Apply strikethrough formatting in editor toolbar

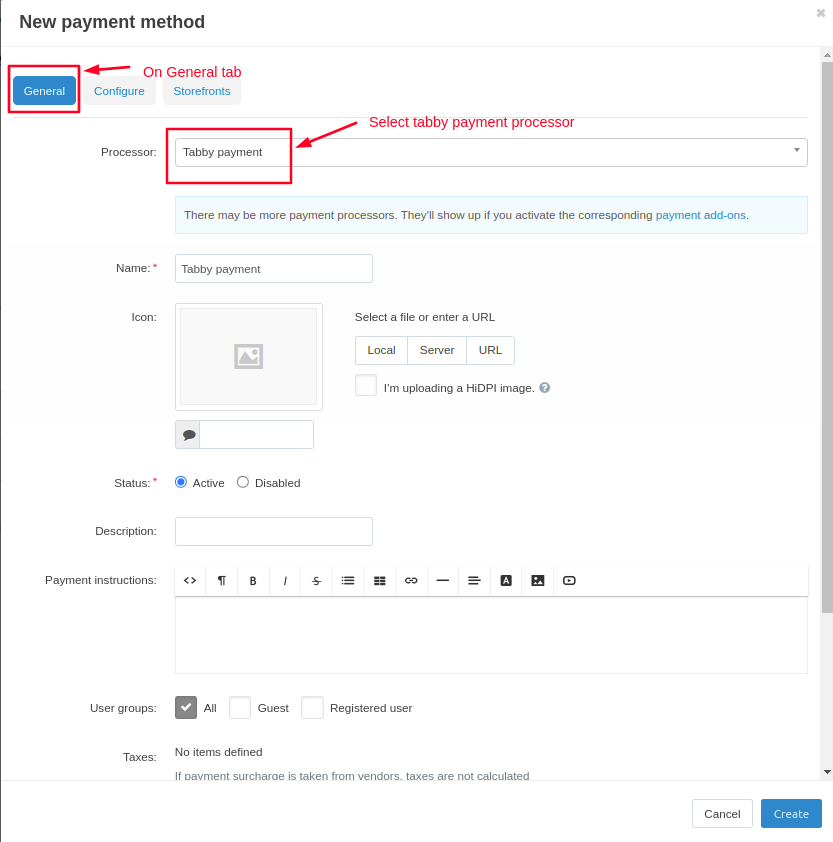tap(316, 580)
